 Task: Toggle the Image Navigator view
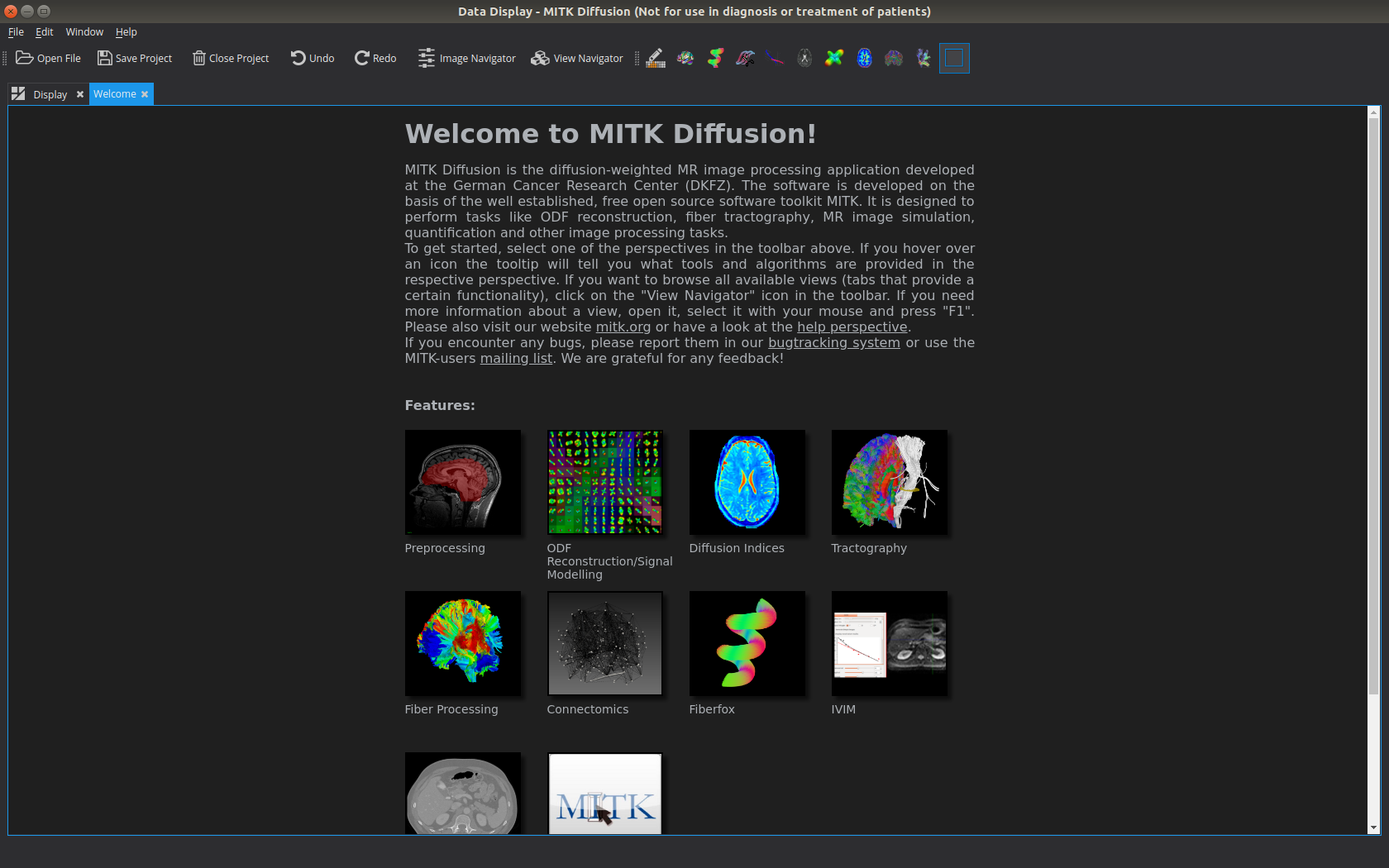[466, 58]
